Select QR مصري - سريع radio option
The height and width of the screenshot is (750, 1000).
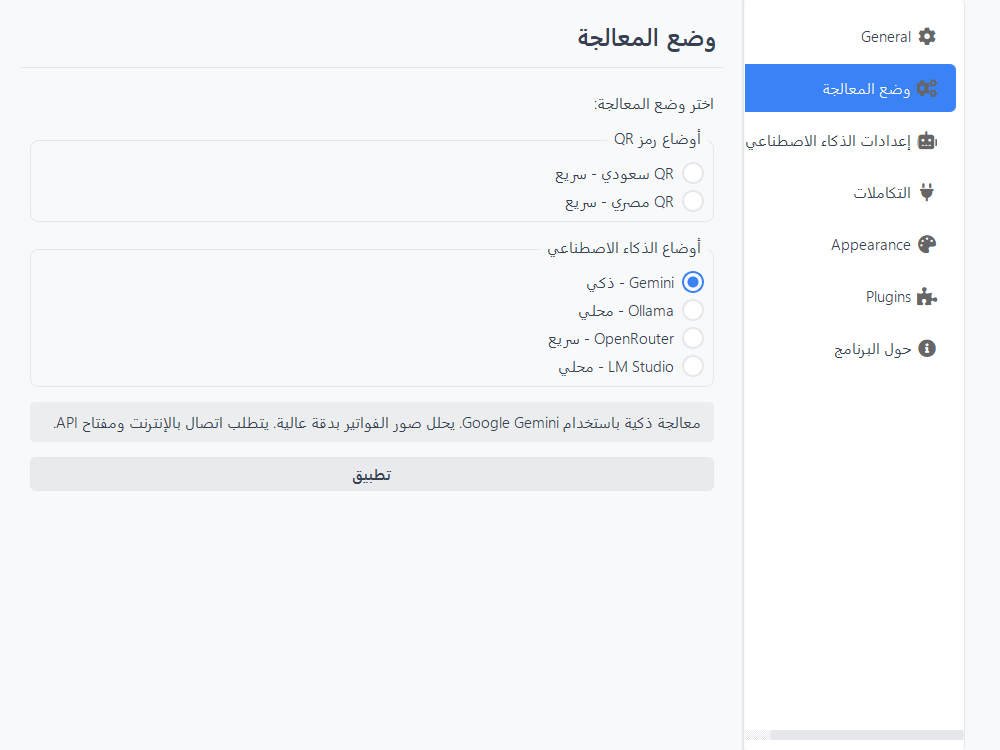tap(692, 202)
